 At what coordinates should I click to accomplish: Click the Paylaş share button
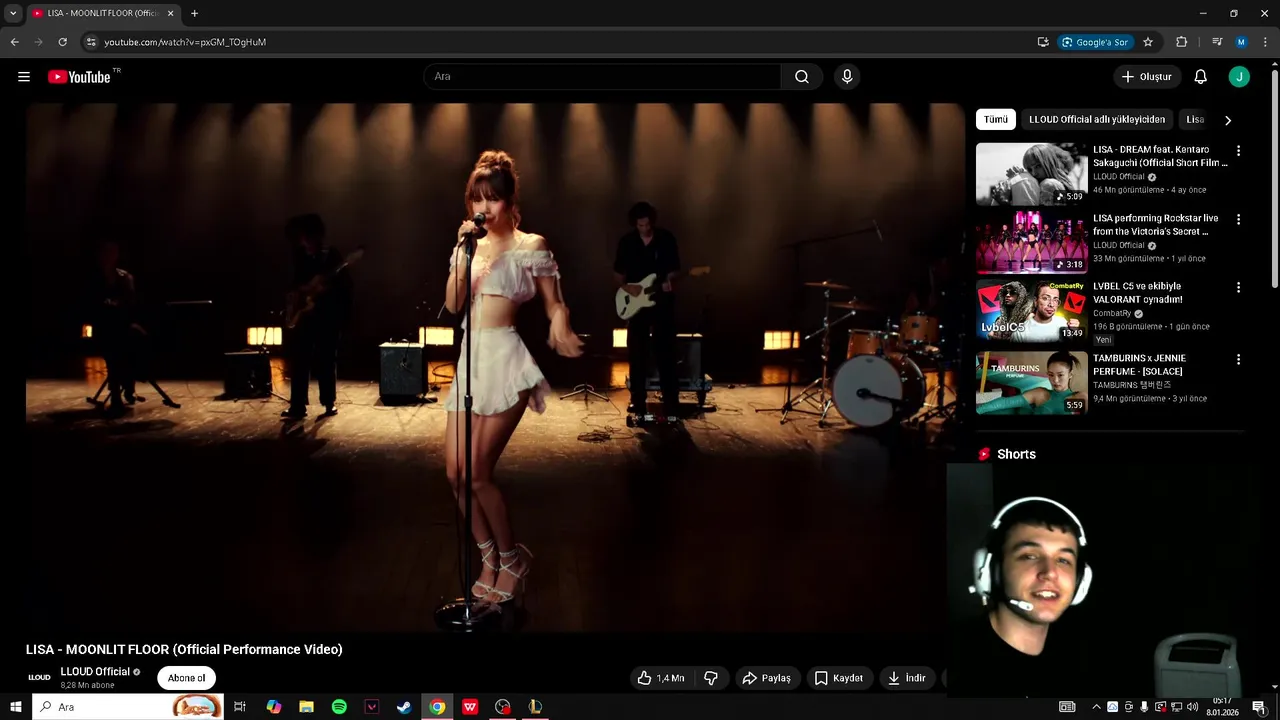(x=766, y=678)
